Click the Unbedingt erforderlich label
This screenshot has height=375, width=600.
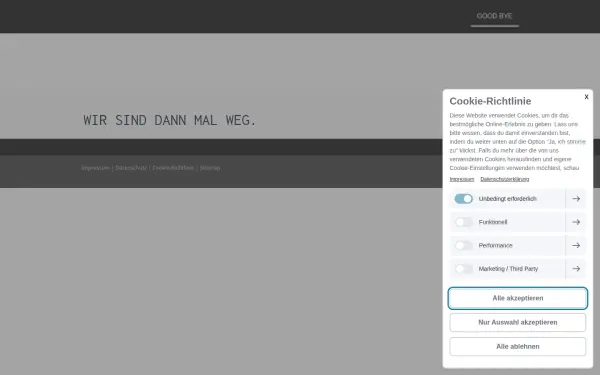pyautogui.click(x=507, y=199)
